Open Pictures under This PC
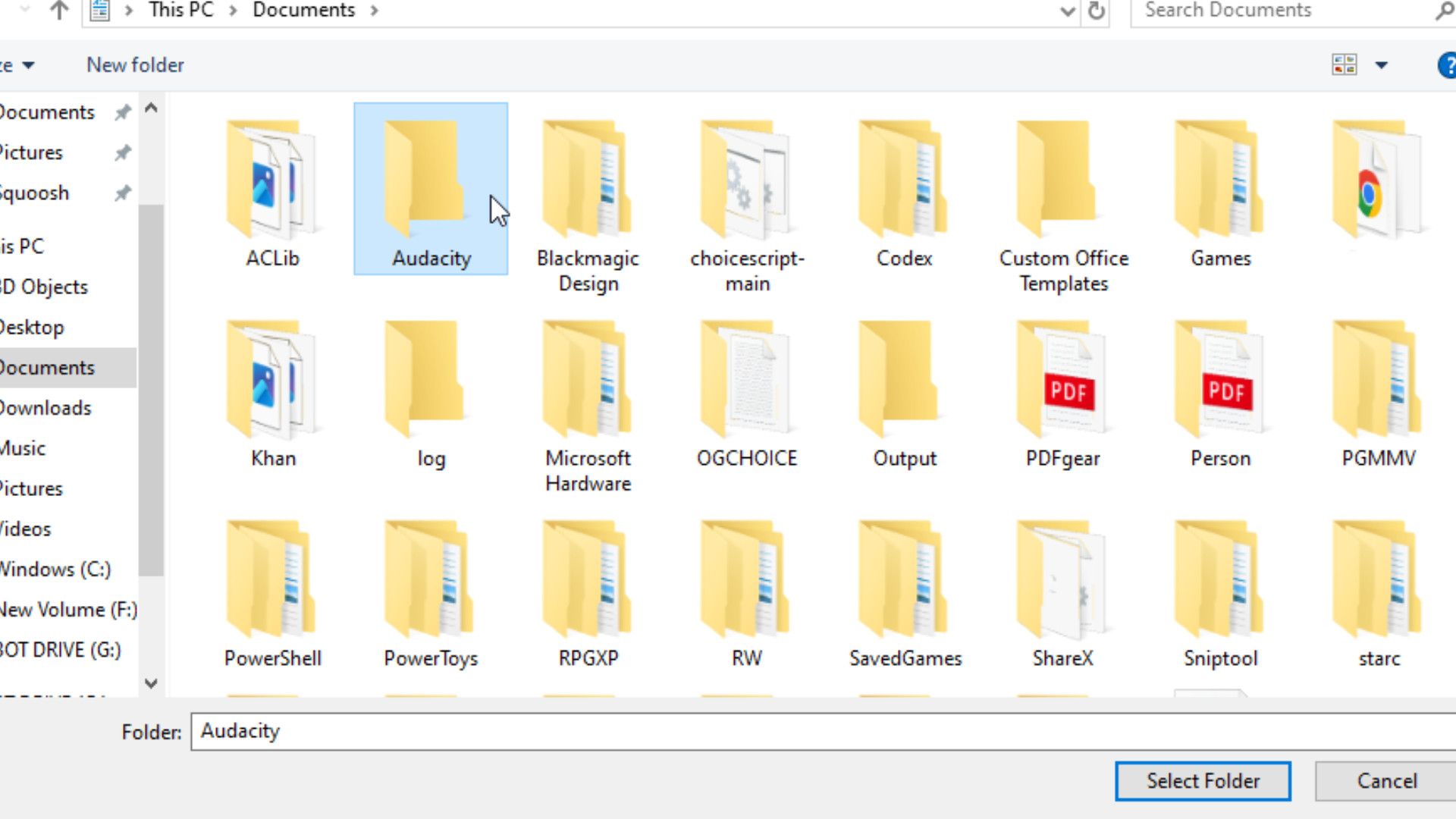 [32, 489]
